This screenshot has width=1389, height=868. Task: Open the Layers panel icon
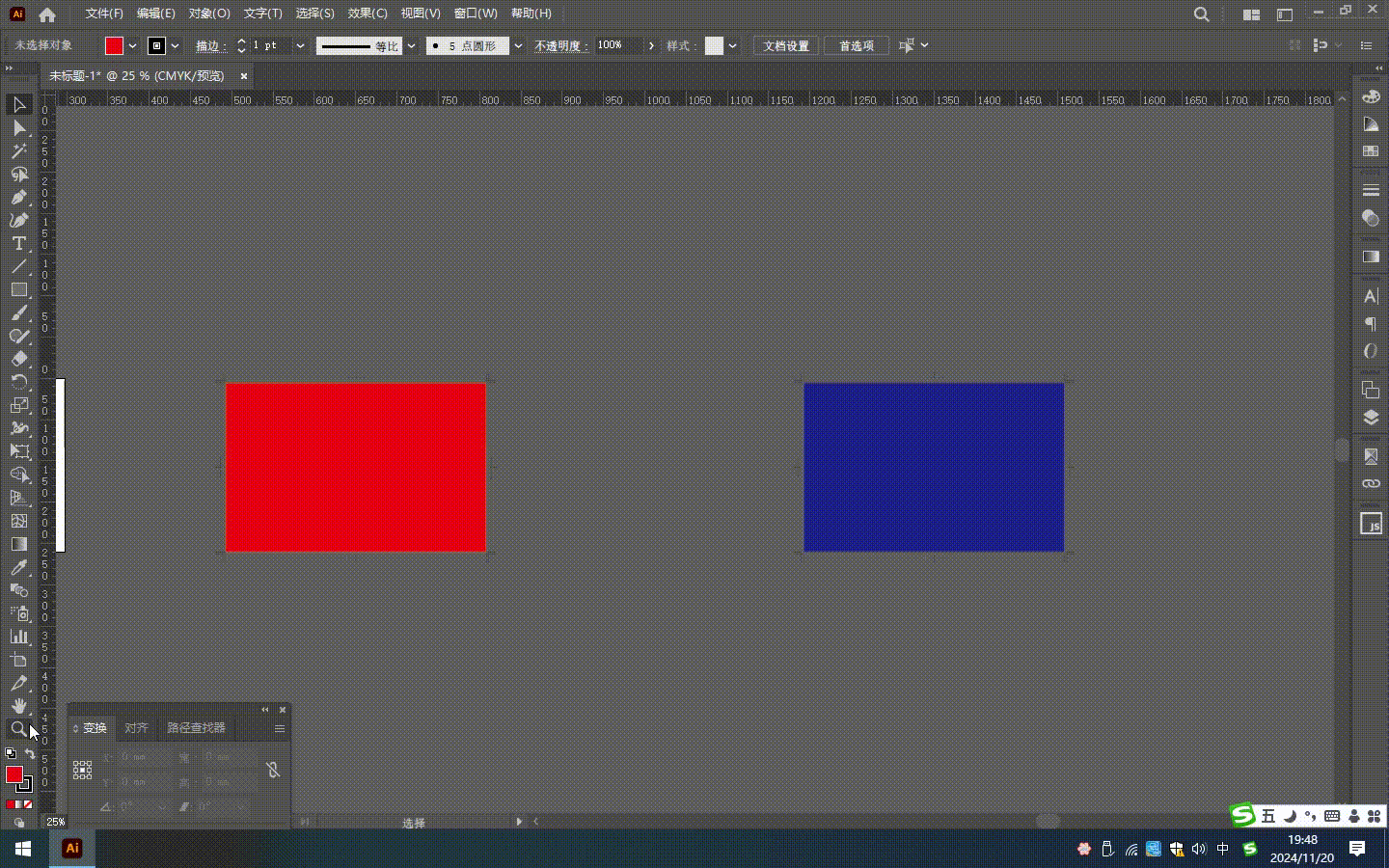tap(1371, 418)
